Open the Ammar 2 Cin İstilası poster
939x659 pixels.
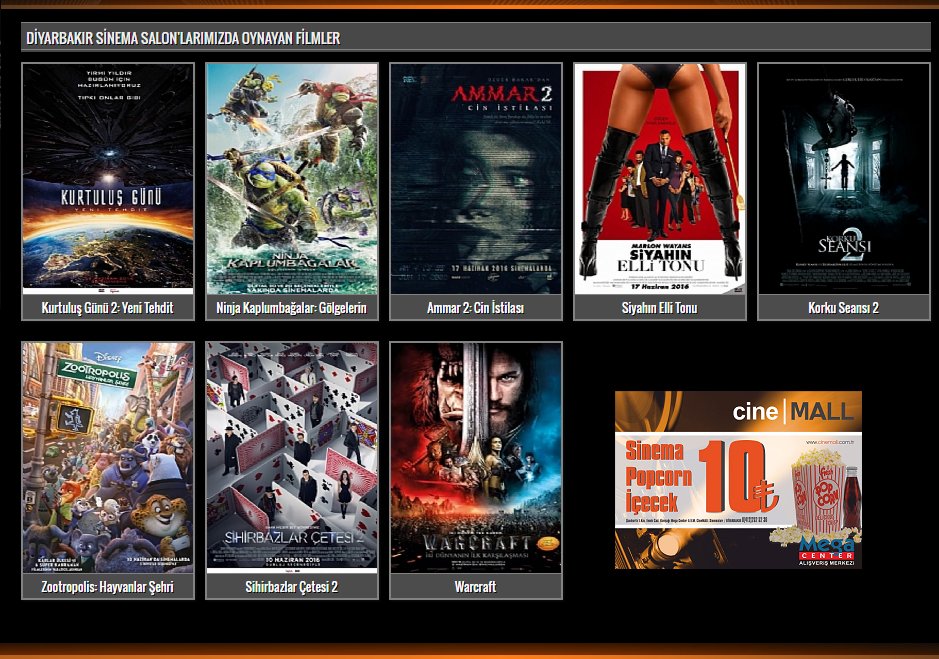475,179
